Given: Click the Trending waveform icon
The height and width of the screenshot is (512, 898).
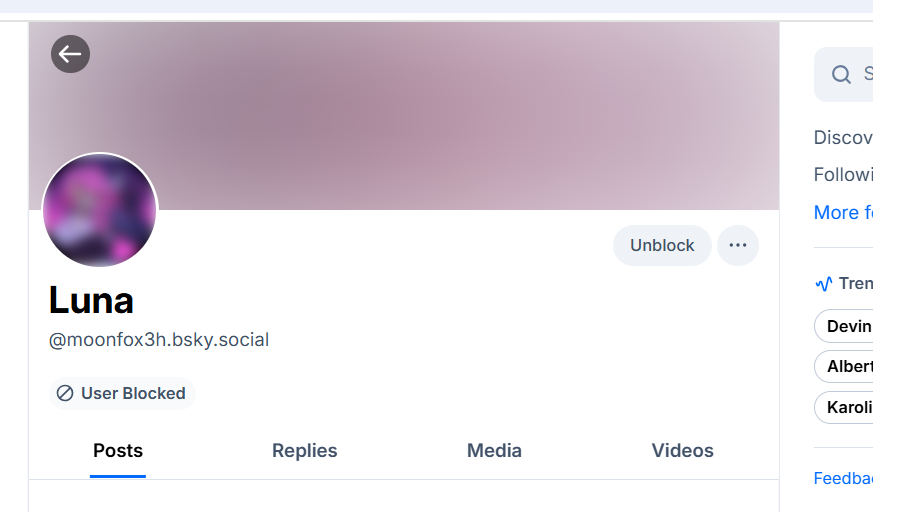Looking at the screenshot, I should tap(824, 283).
